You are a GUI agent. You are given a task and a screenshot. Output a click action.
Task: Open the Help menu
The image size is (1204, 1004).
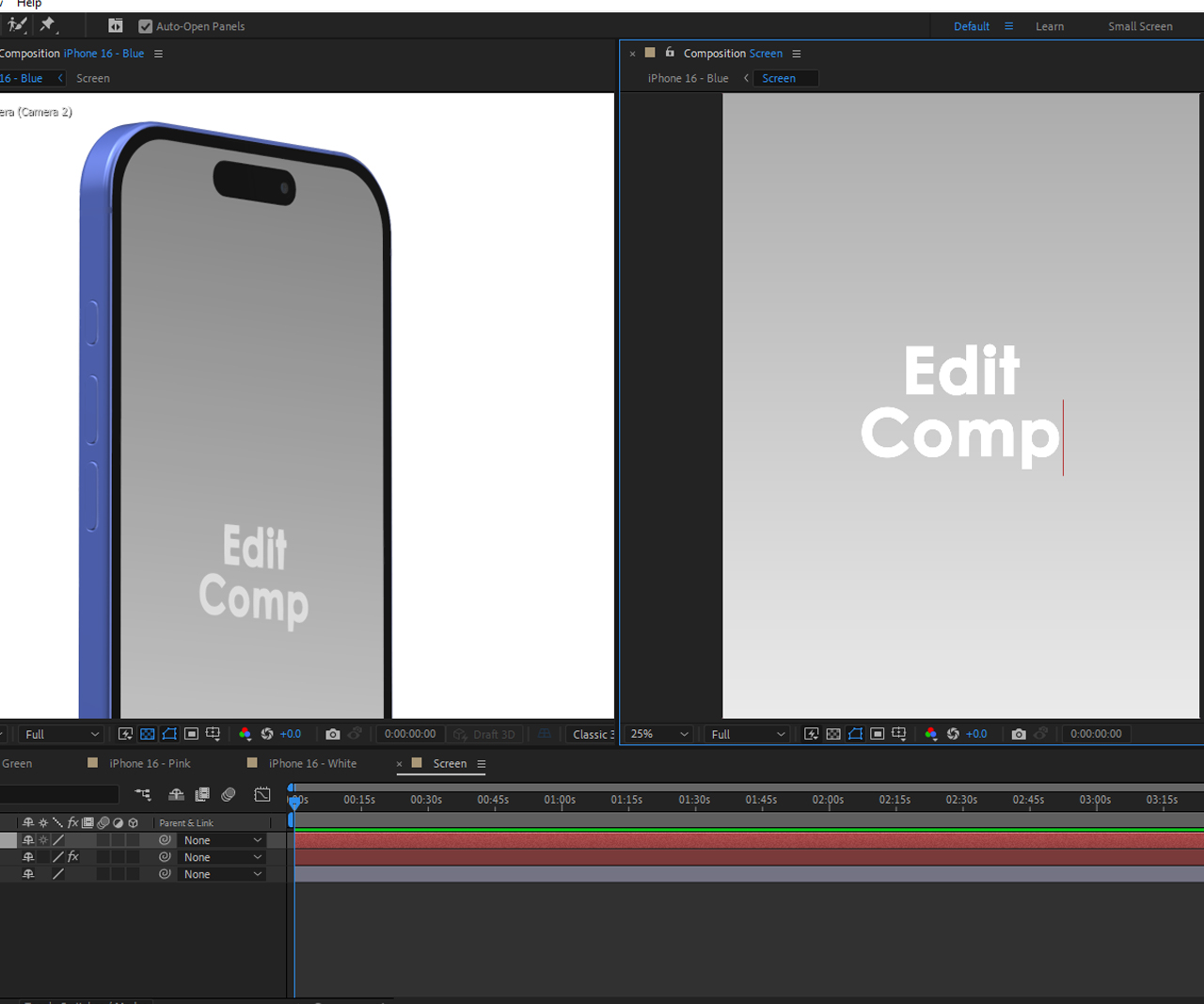(29, 4)
